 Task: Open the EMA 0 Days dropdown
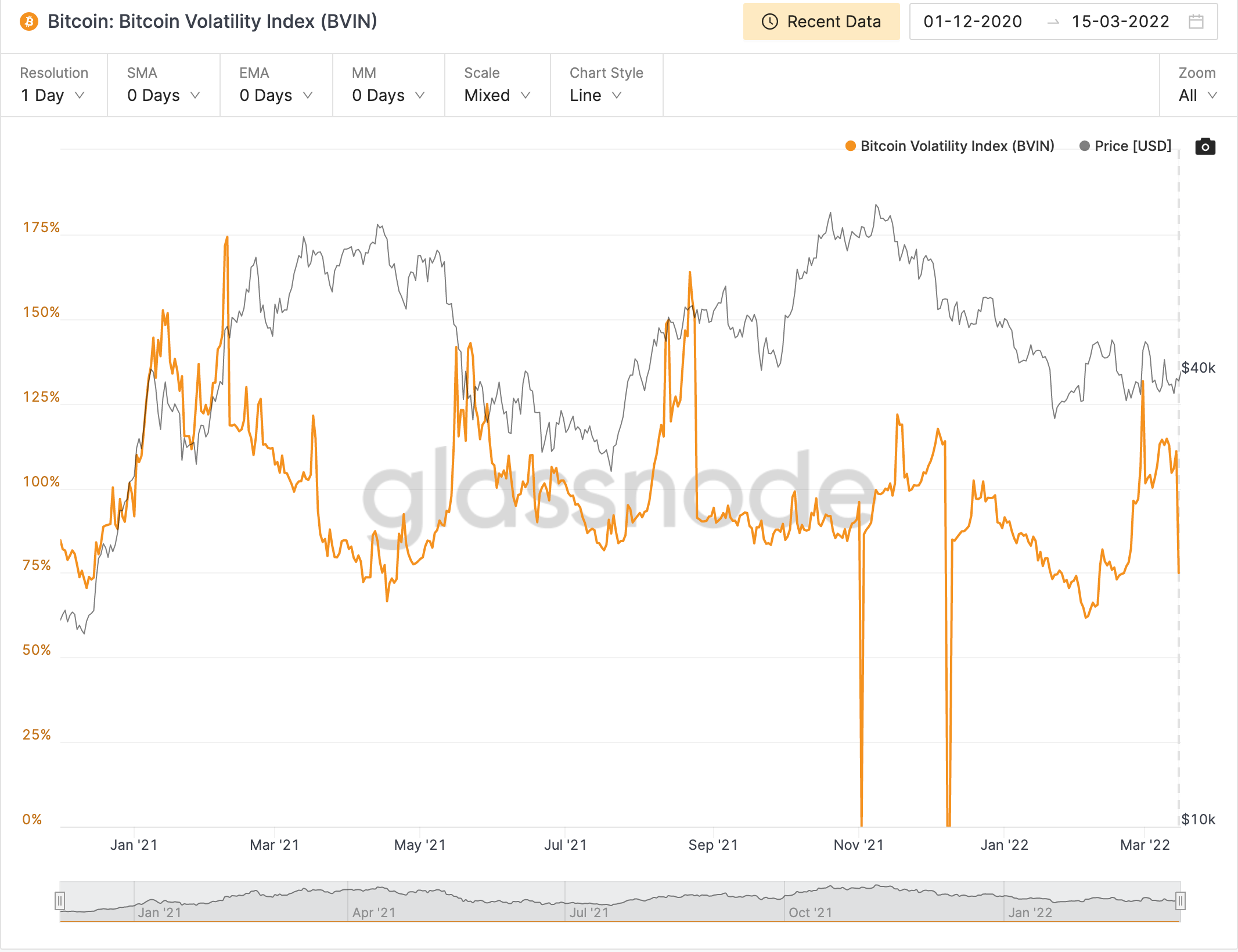276,85
